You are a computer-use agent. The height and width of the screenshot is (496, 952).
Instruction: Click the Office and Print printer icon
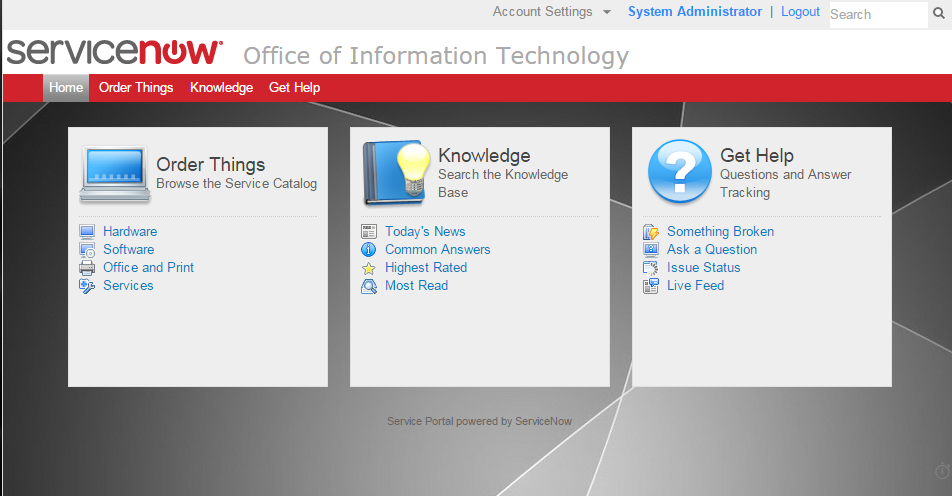pos(87,268)
